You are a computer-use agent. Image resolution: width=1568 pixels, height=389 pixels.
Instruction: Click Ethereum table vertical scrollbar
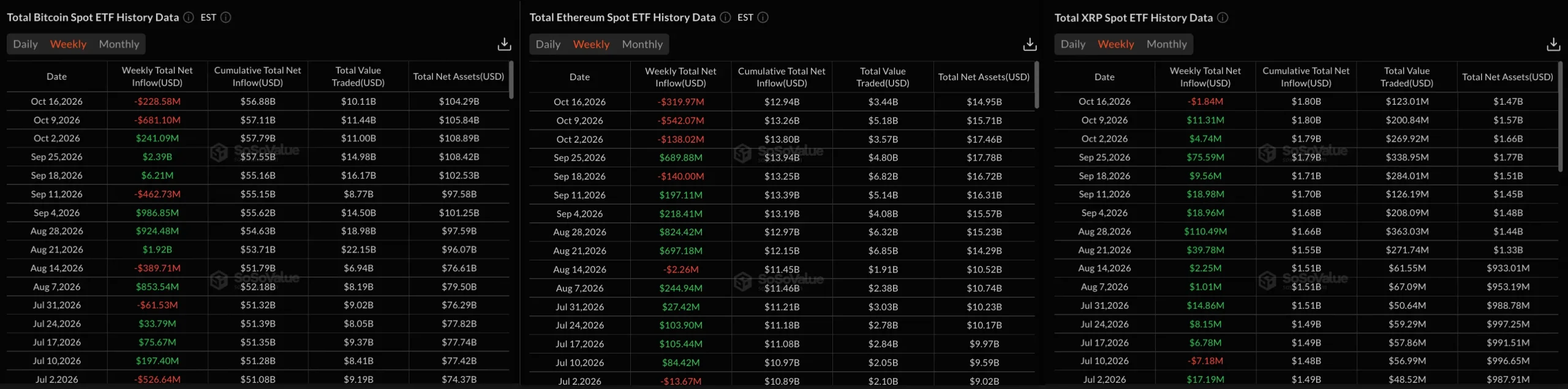coord(1036,85)
